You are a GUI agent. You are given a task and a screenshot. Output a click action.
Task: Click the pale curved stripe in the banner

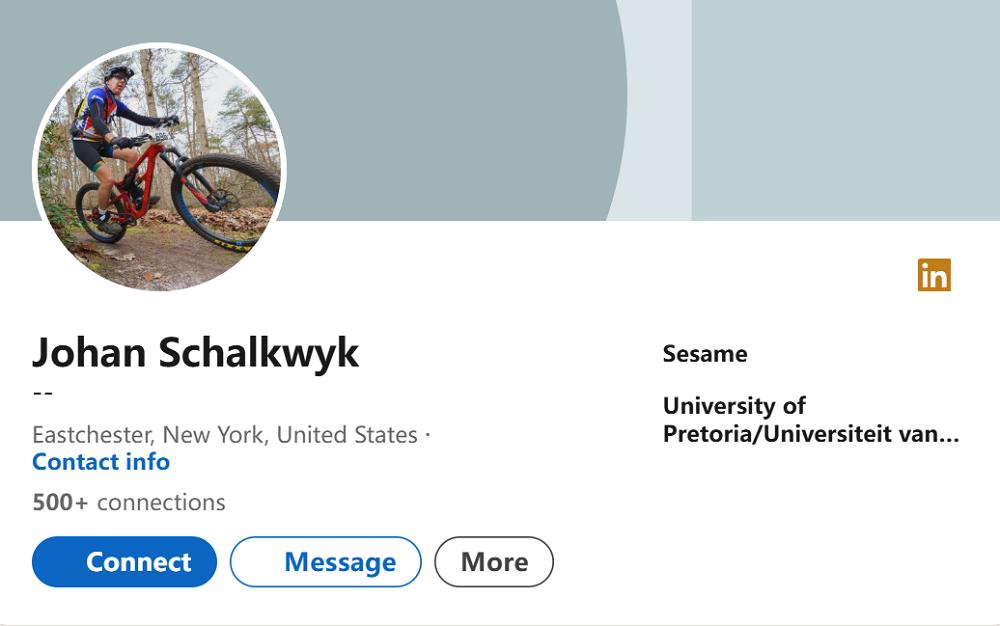(x=655, y=110)
